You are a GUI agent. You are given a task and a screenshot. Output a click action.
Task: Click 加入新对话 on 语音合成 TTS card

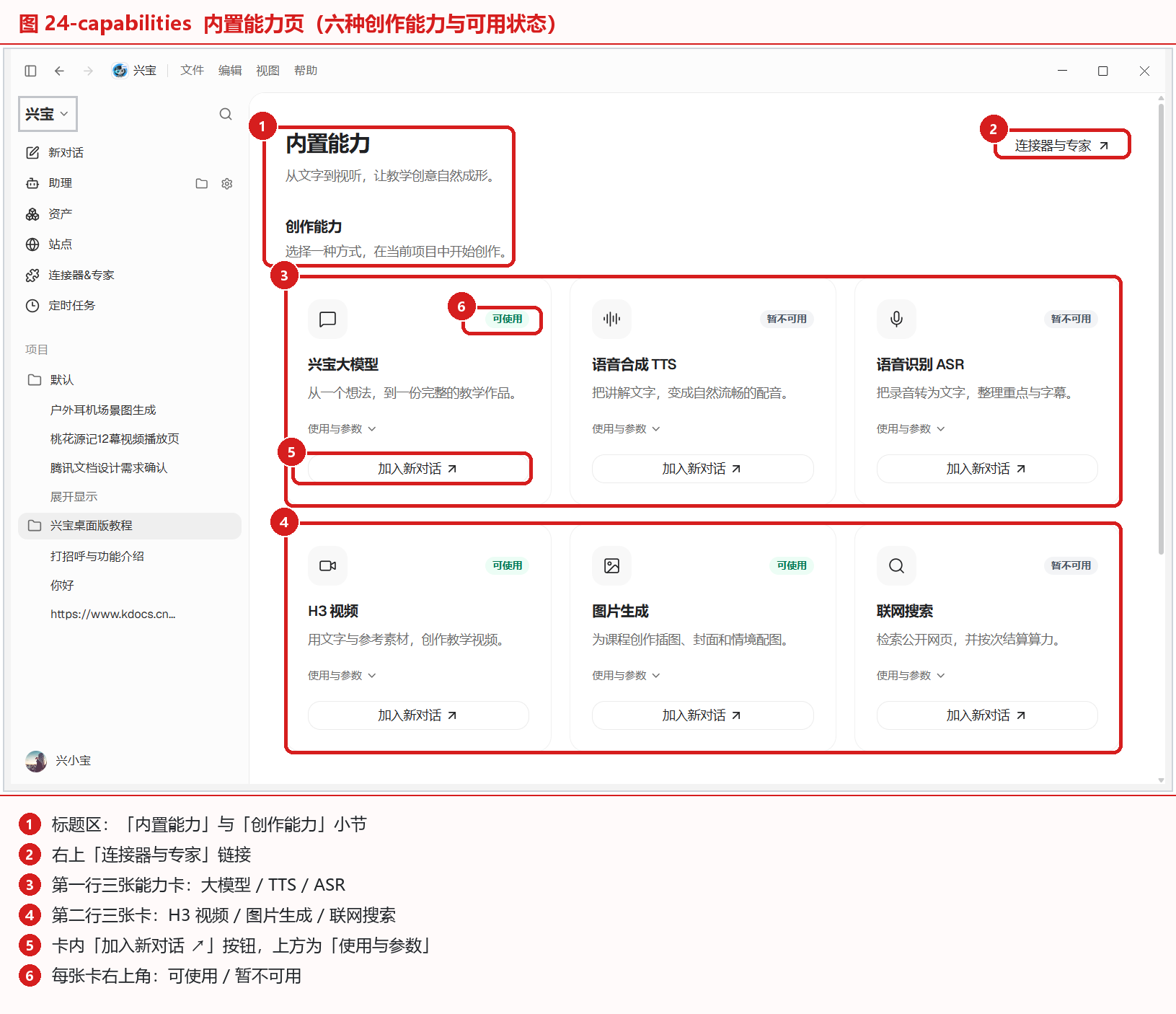[x=702, y=469]
